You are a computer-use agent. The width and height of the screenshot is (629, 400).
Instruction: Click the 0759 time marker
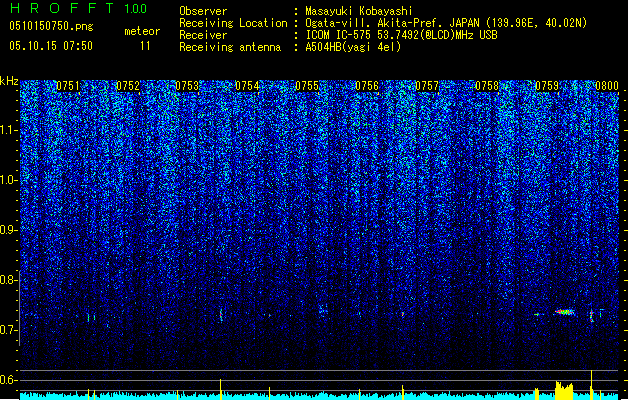tap(547, 86)
